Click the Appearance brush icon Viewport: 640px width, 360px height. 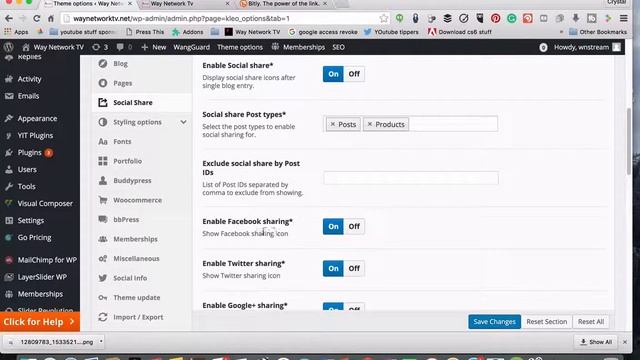9,118
